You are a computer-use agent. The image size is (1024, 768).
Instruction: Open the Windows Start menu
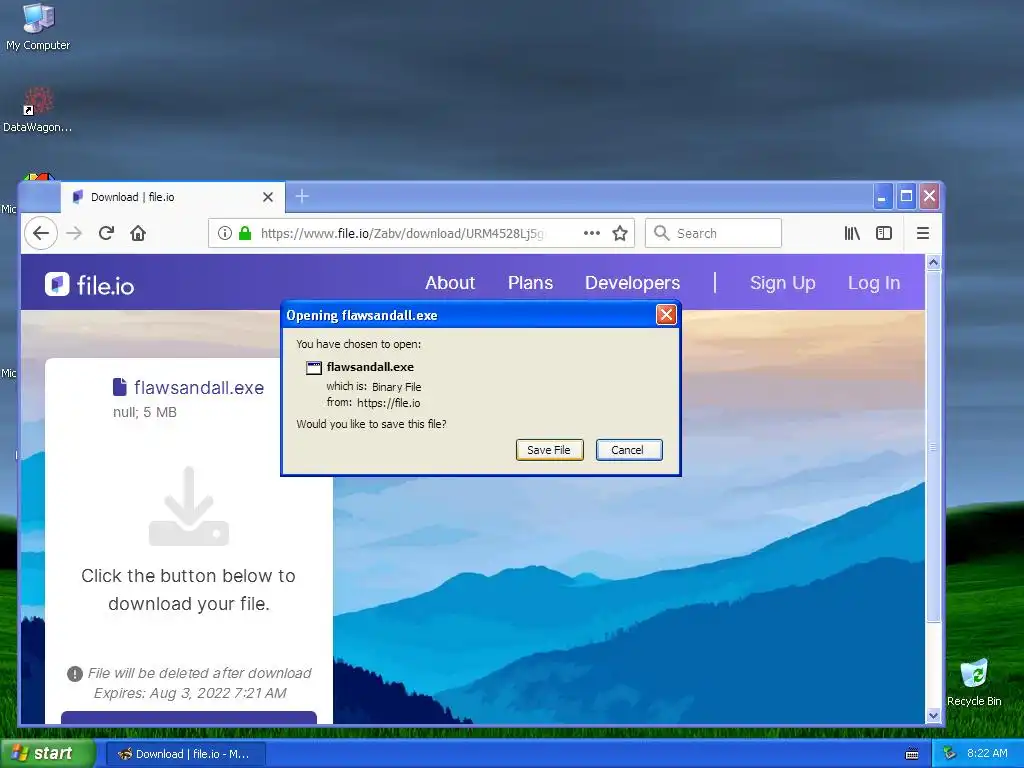[x=46, y=754]
